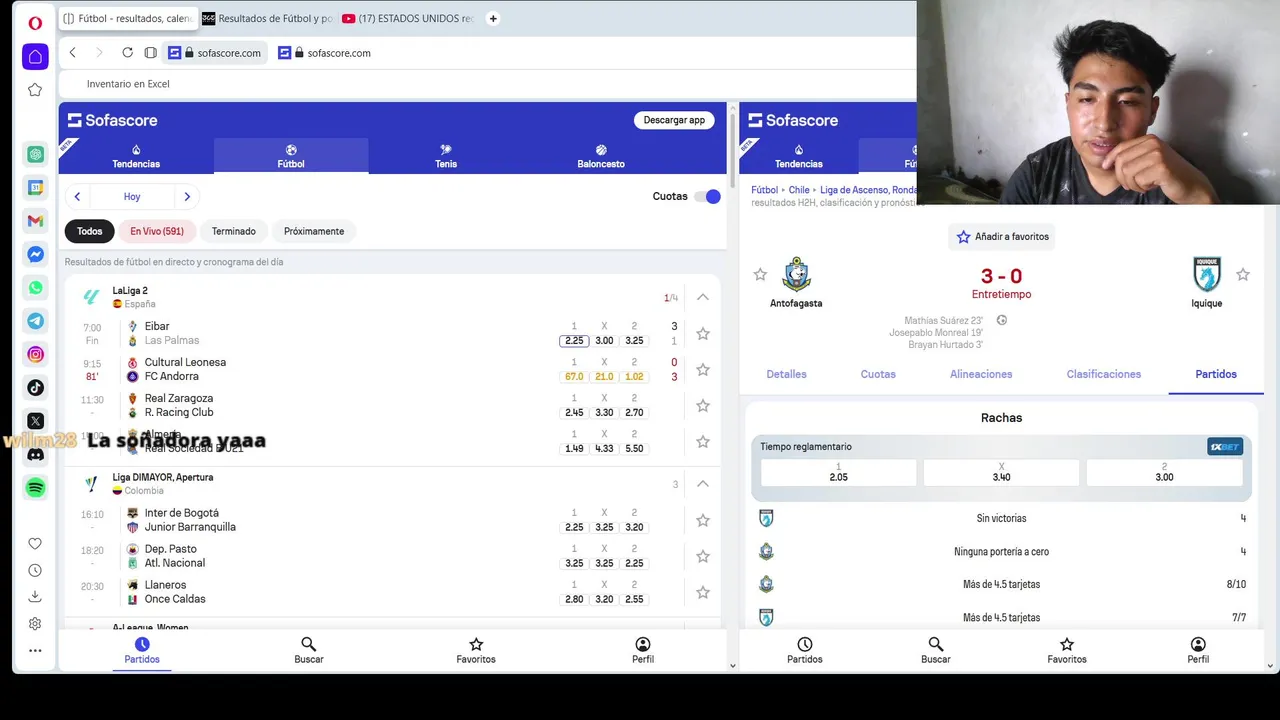Open TikTok from the sidebar

pos(35,388)
